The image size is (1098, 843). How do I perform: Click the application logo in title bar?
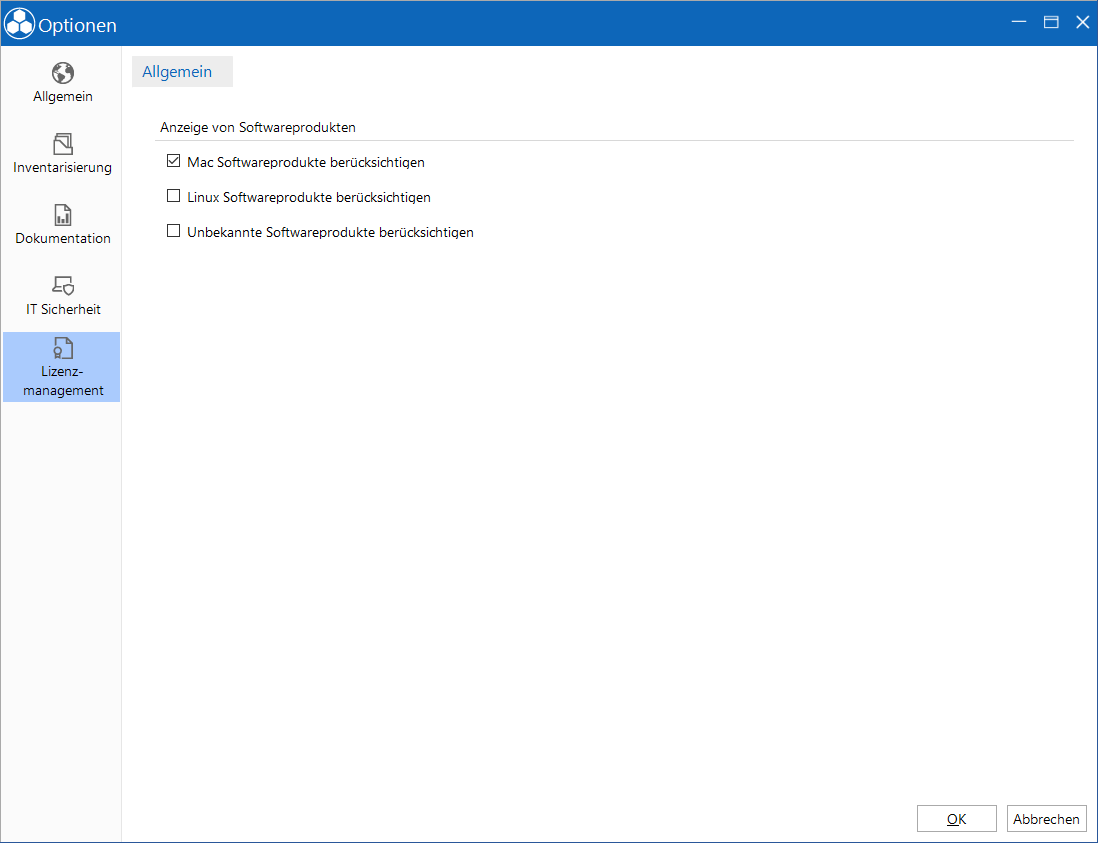click(20, 24)
